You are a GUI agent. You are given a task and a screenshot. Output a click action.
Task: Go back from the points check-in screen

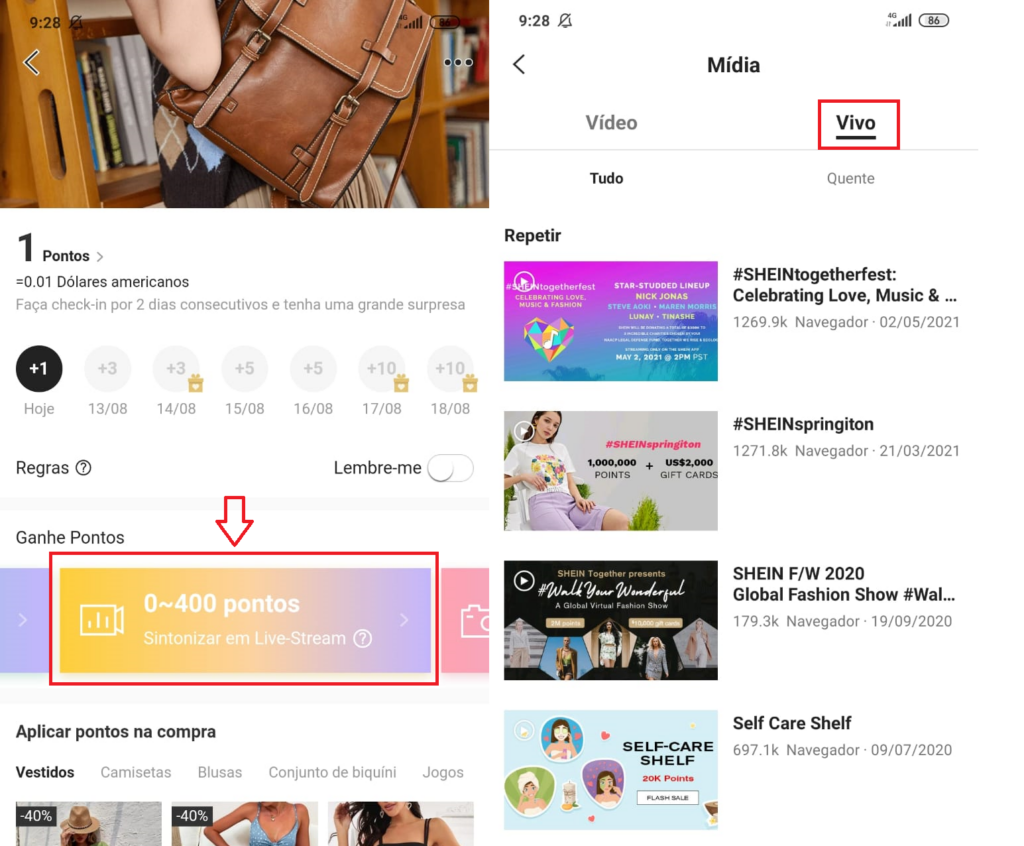(31, 63)
